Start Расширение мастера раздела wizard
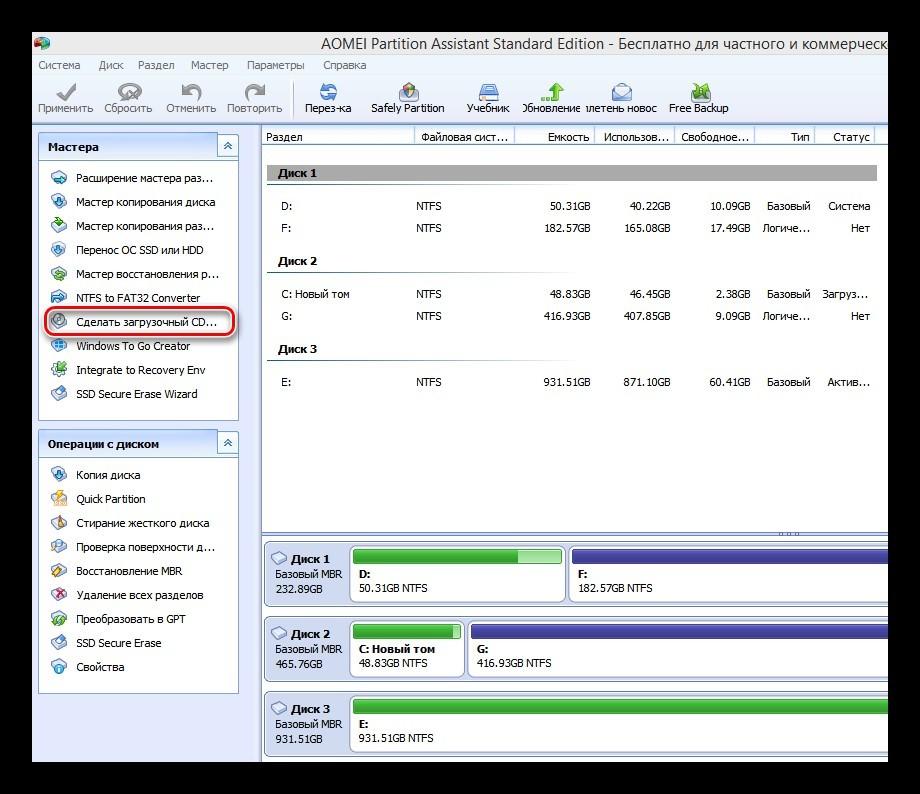920x794 pixels. point(132,178)
